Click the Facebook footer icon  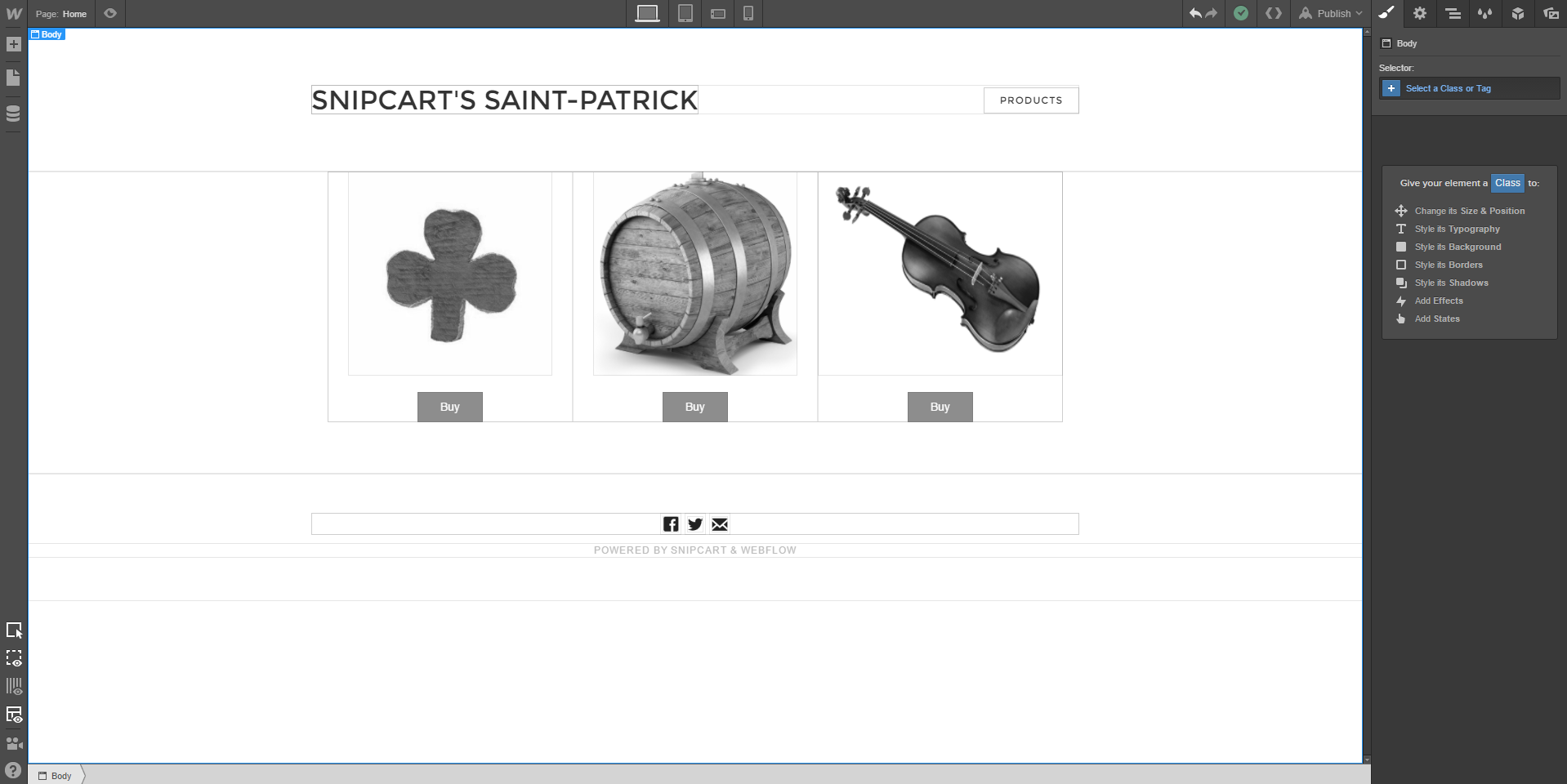[x=671, y=524]
